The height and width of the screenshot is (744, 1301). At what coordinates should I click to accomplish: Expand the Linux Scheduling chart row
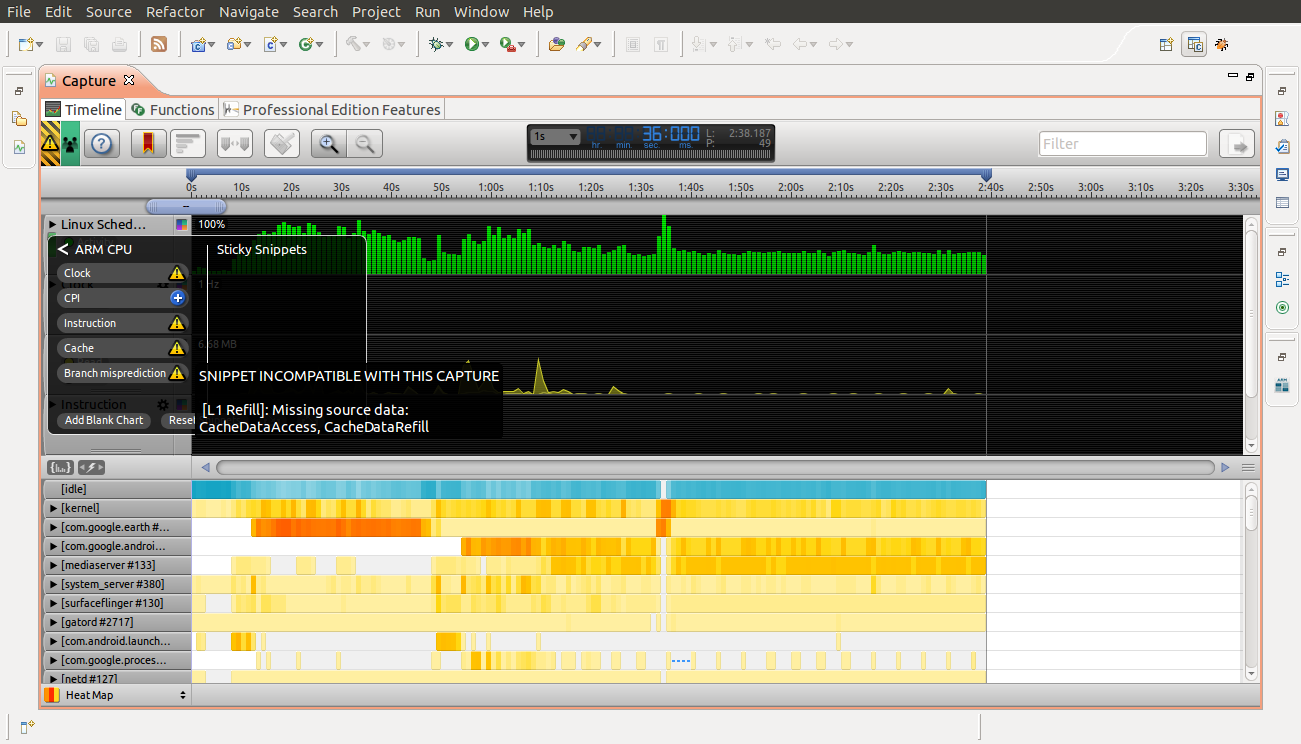52,225
